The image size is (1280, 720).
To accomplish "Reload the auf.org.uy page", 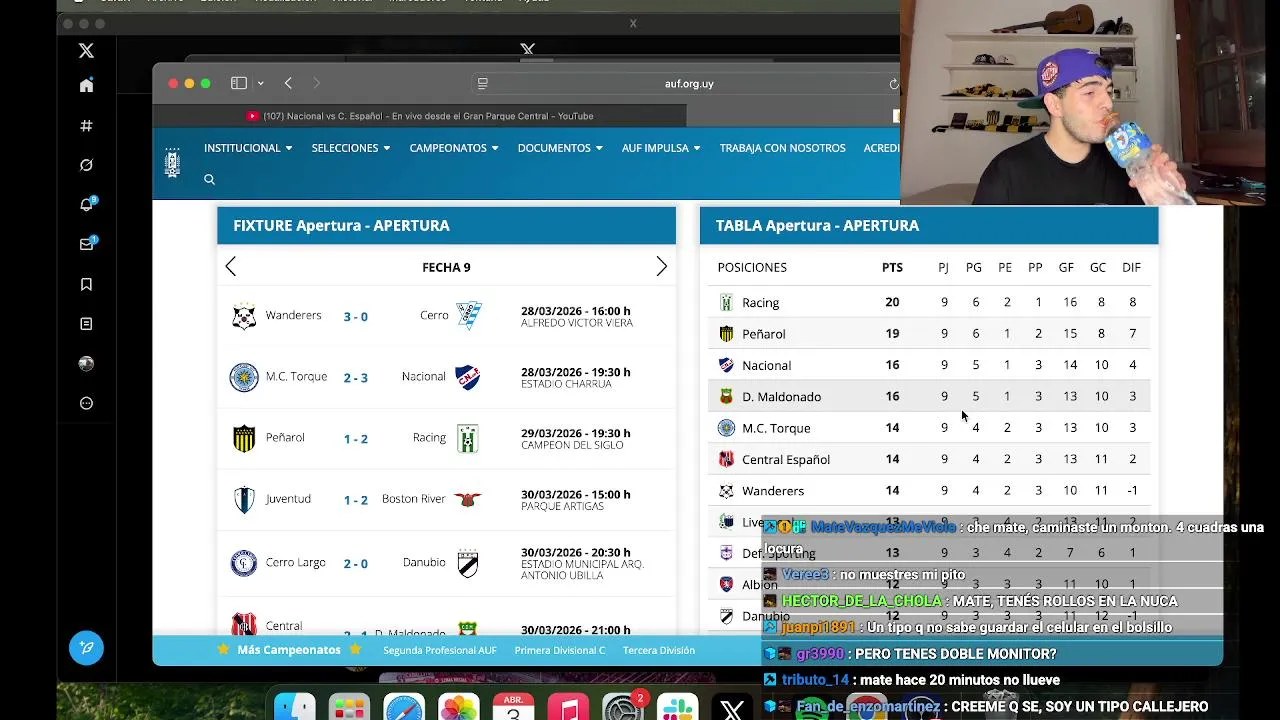I will pos(894,84).
